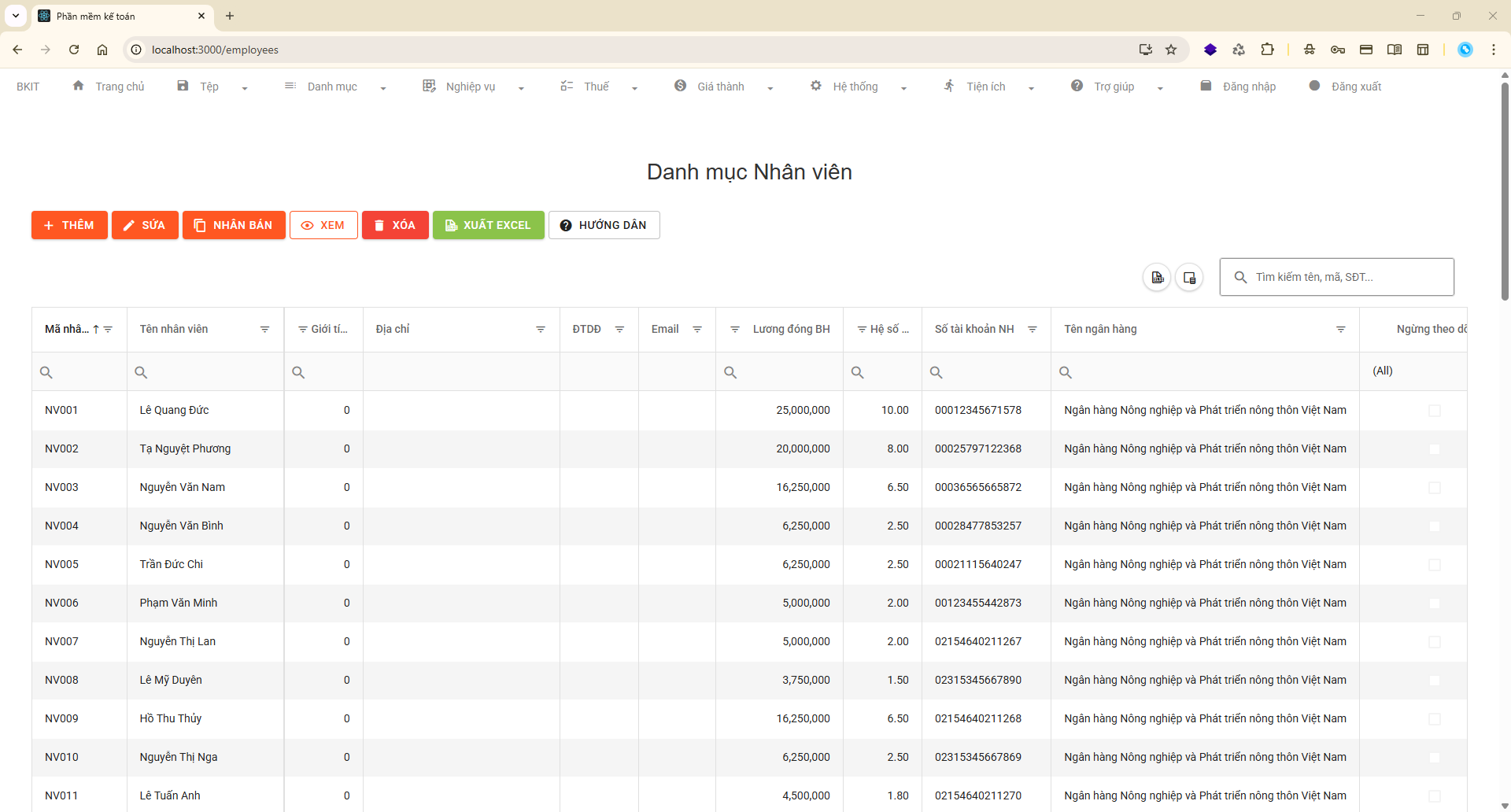Click the XUẤT EXCEL button
The height and width of the screenshot is (812, 1511).
click(489, 225)
